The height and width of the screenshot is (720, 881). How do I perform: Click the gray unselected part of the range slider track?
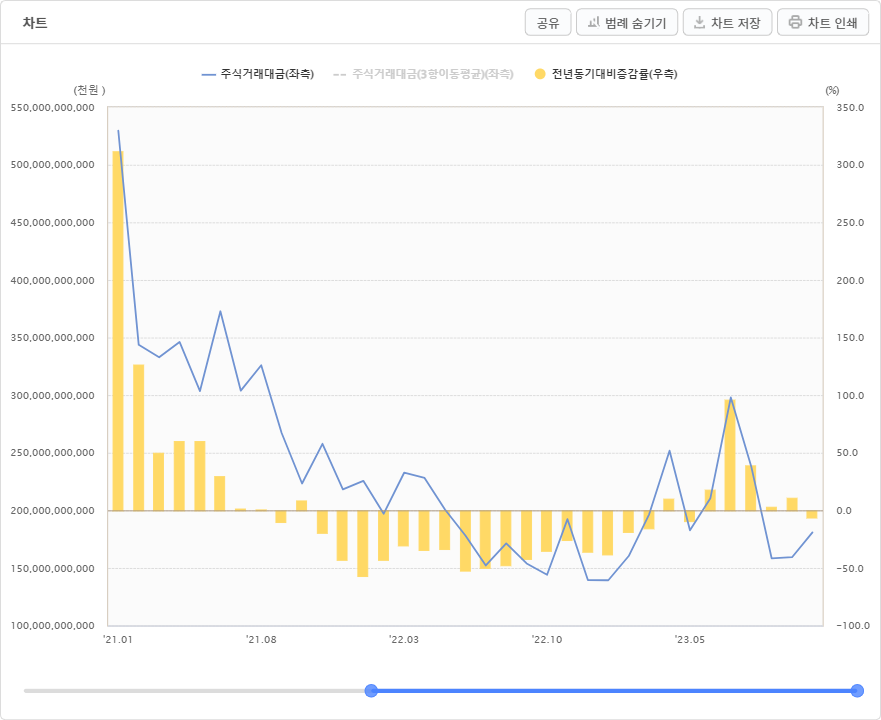point(194,691)
